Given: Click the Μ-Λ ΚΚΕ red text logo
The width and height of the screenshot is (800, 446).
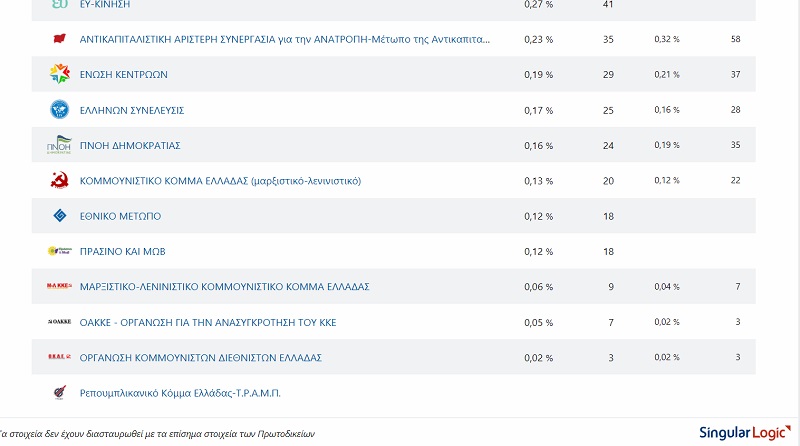Looking at the screenshot, I should click(59, 286).
